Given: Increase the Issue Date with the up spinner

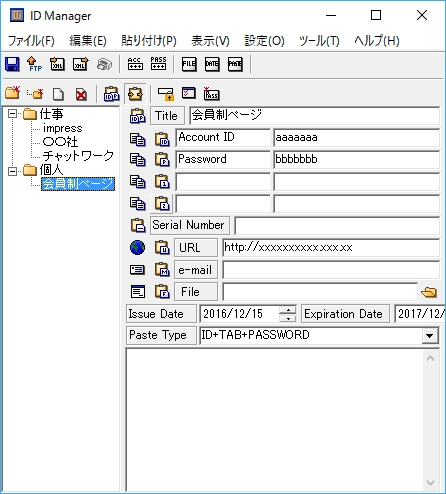Looking at the screenshot, I should [287, 310].
